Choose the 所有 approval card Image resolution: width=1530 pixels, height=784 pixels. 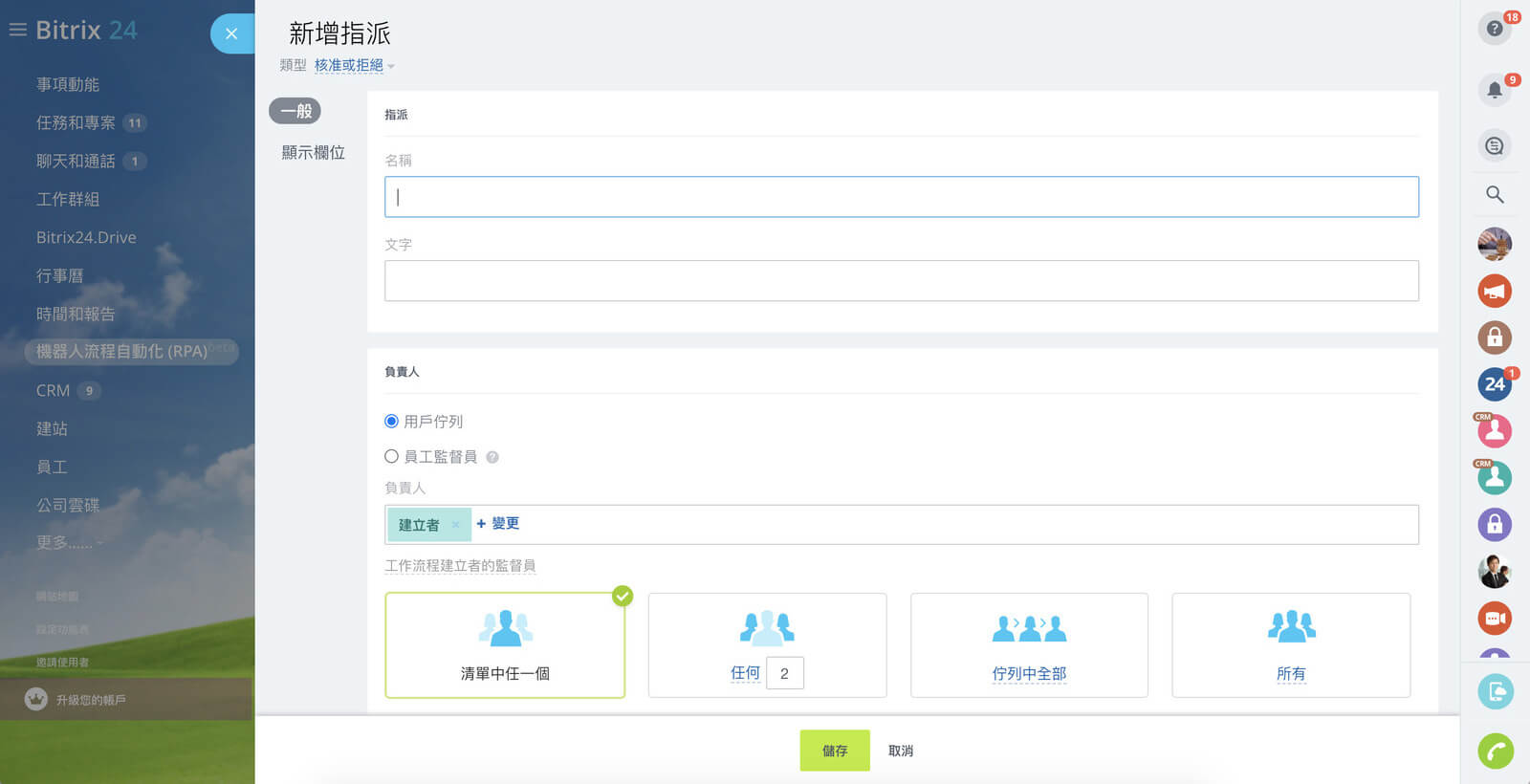[1291, 645]
